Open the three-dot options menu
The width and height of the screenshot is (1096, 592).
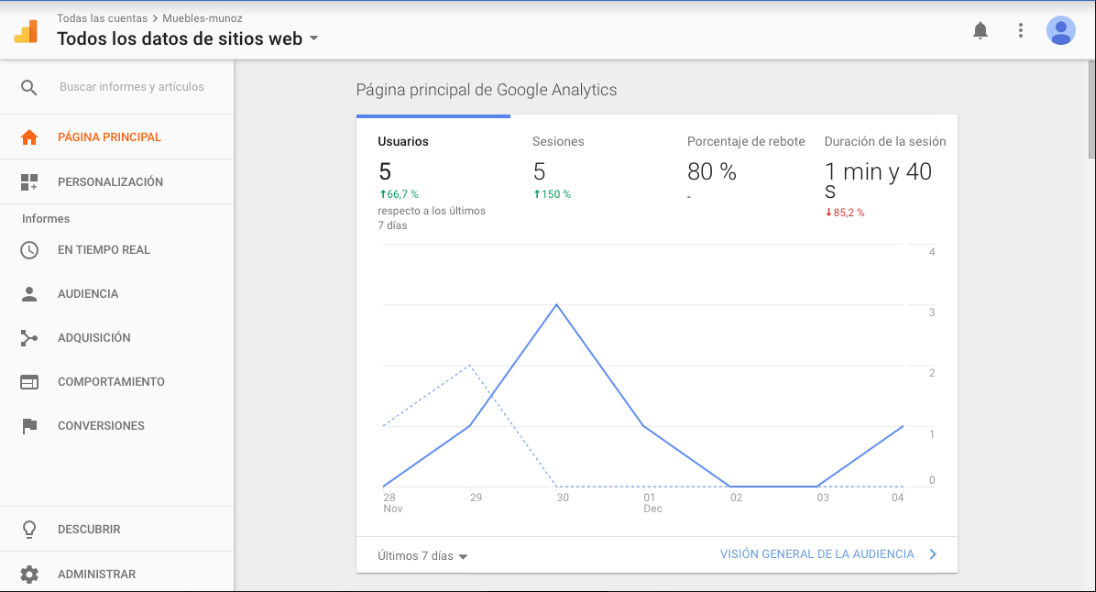click(x=1020, y=31)
